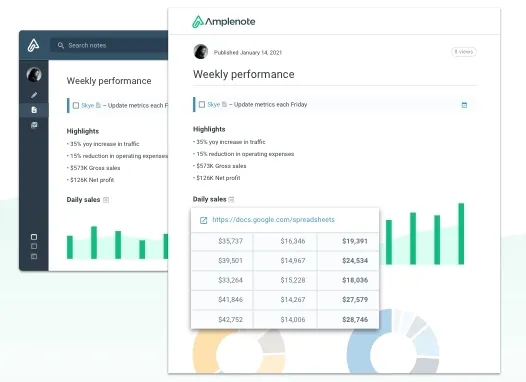Select the pencil (jots) icon in the sidebar

pyautogui.click(x=34, y=95)
